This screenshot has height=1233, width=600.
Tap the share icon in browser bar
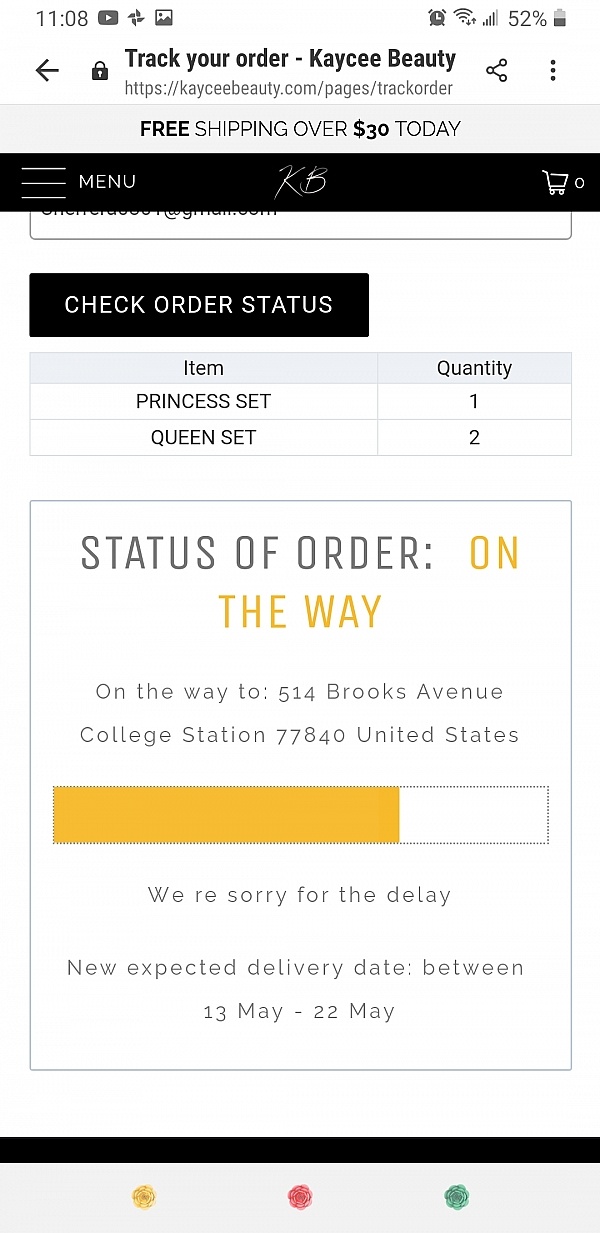496,70
